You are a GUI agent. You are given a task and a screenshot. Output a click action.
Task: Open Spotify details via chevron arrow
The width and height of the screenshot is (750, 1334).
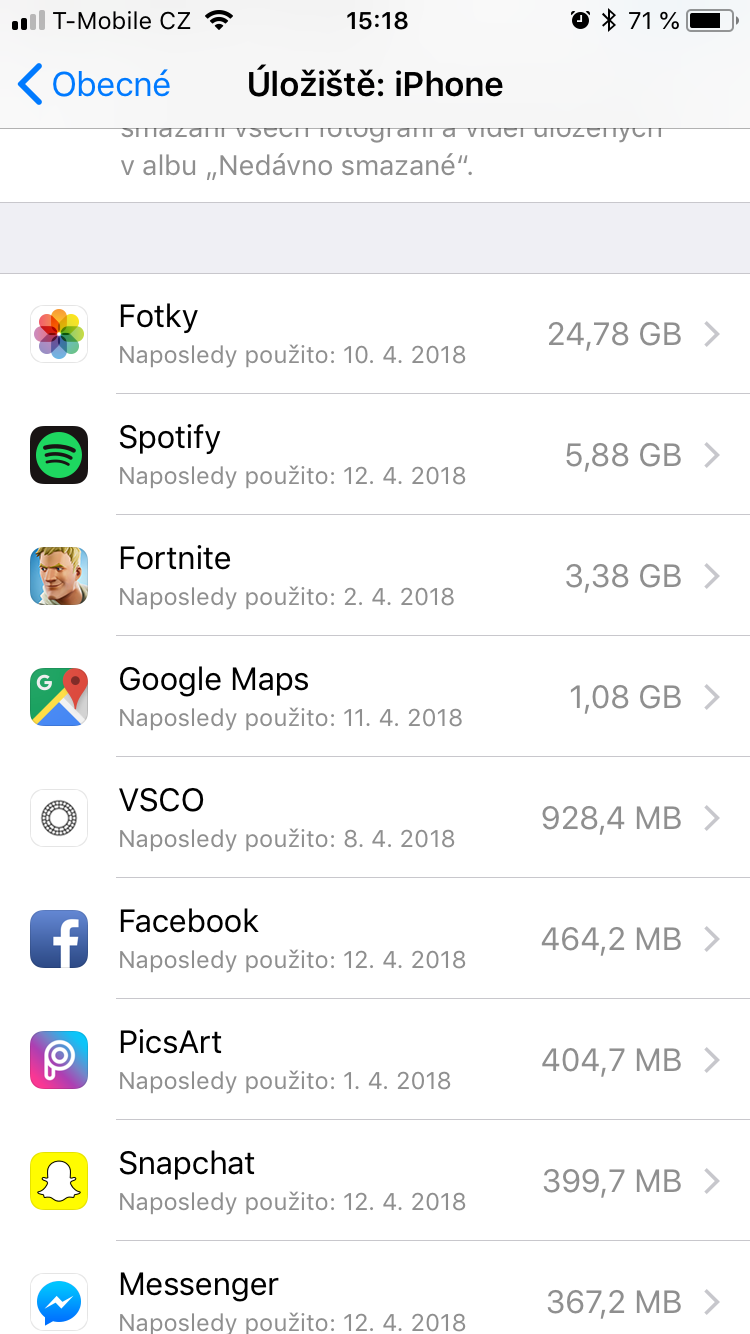[712, 455]
